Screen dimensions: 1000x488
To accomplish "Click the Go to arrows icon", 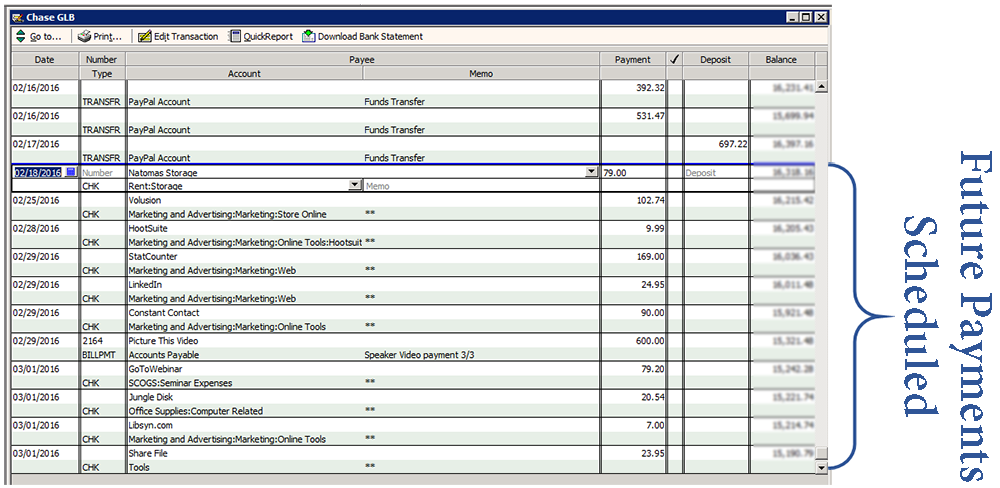I will [21, 36].
